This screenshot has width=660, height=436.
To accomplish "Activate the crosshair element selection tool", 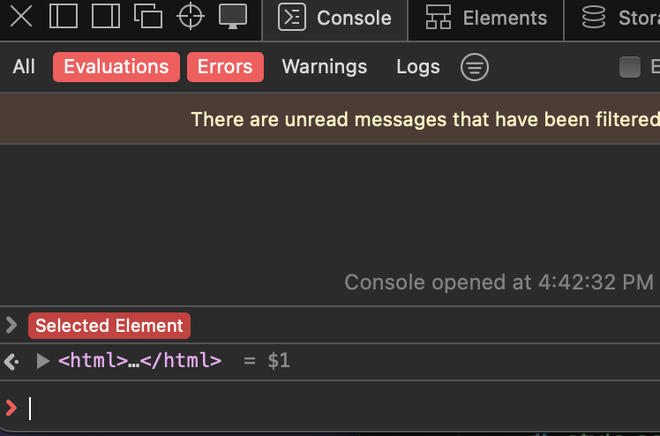I will coord(190,16).
